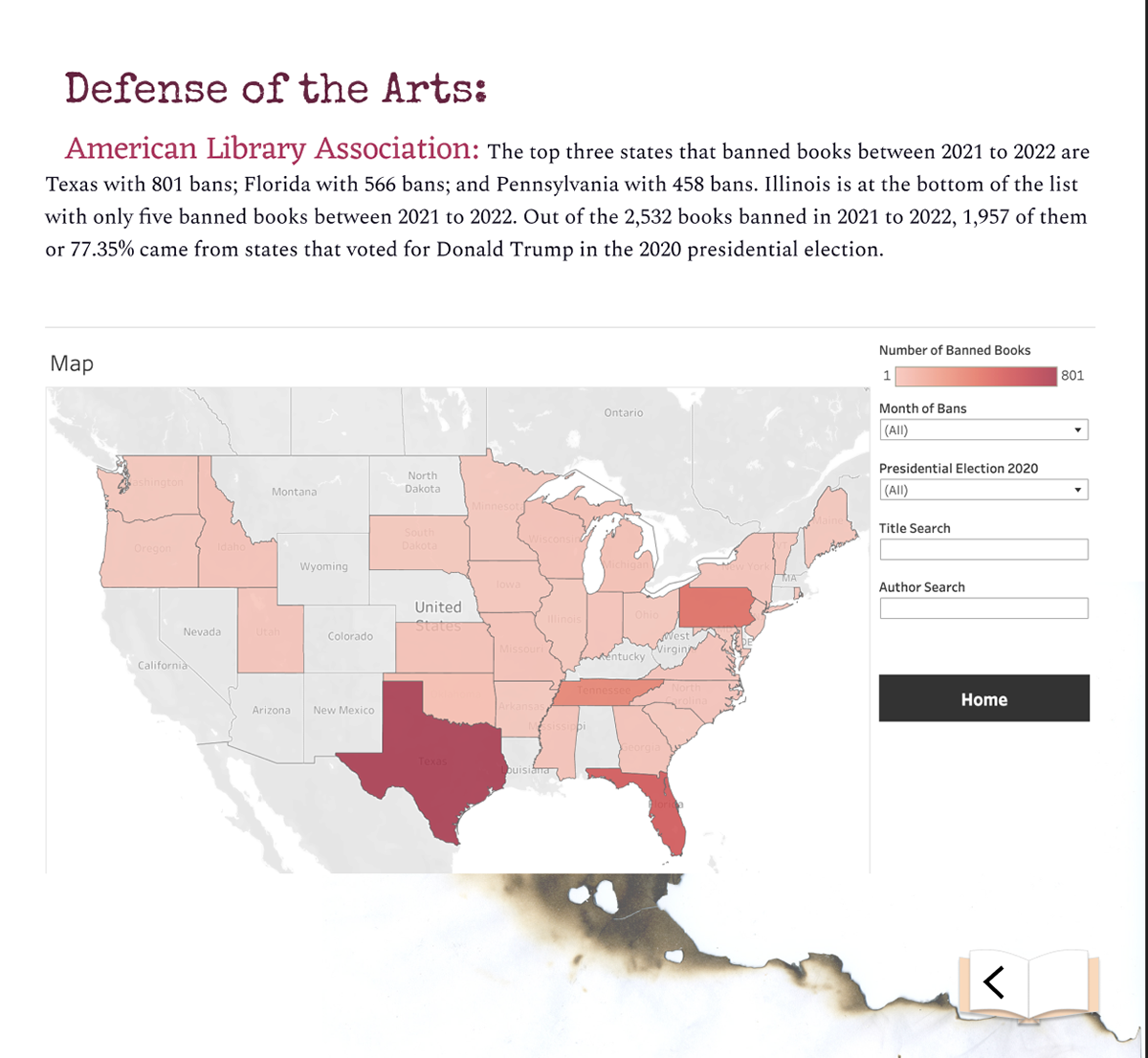Select Colorado on the map
This screenshot has width=1148, height=1058.
click(349, 636)
